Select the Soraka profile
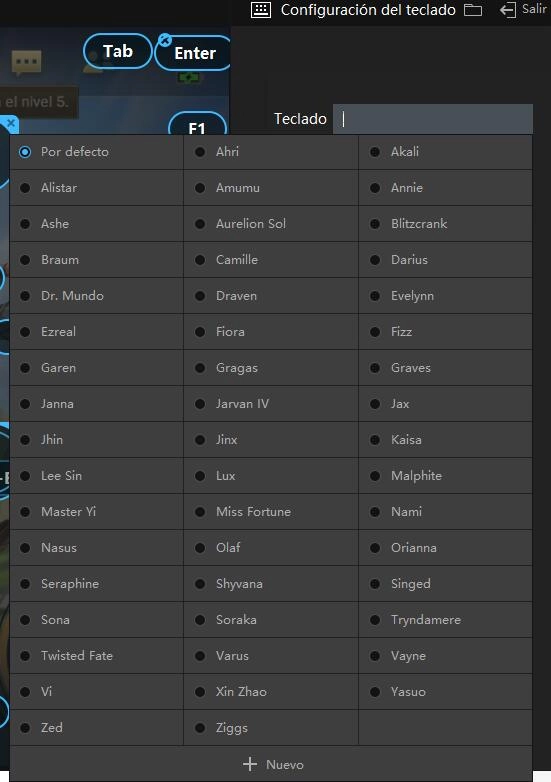Viewport: 551px width, 782px height. tap(271, 619)
